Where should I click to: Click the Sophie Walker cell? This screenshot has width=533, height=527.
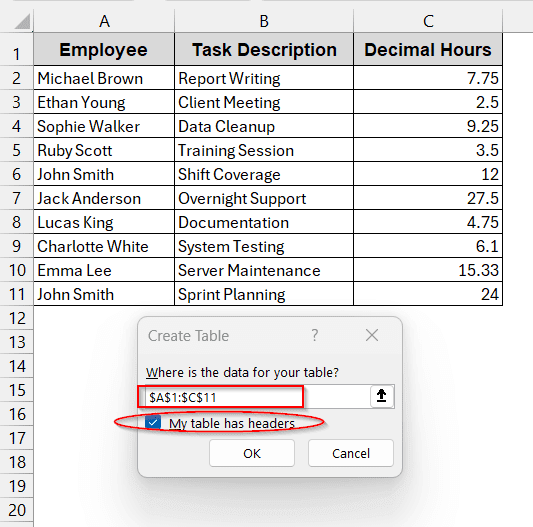[x=104, y=126]
